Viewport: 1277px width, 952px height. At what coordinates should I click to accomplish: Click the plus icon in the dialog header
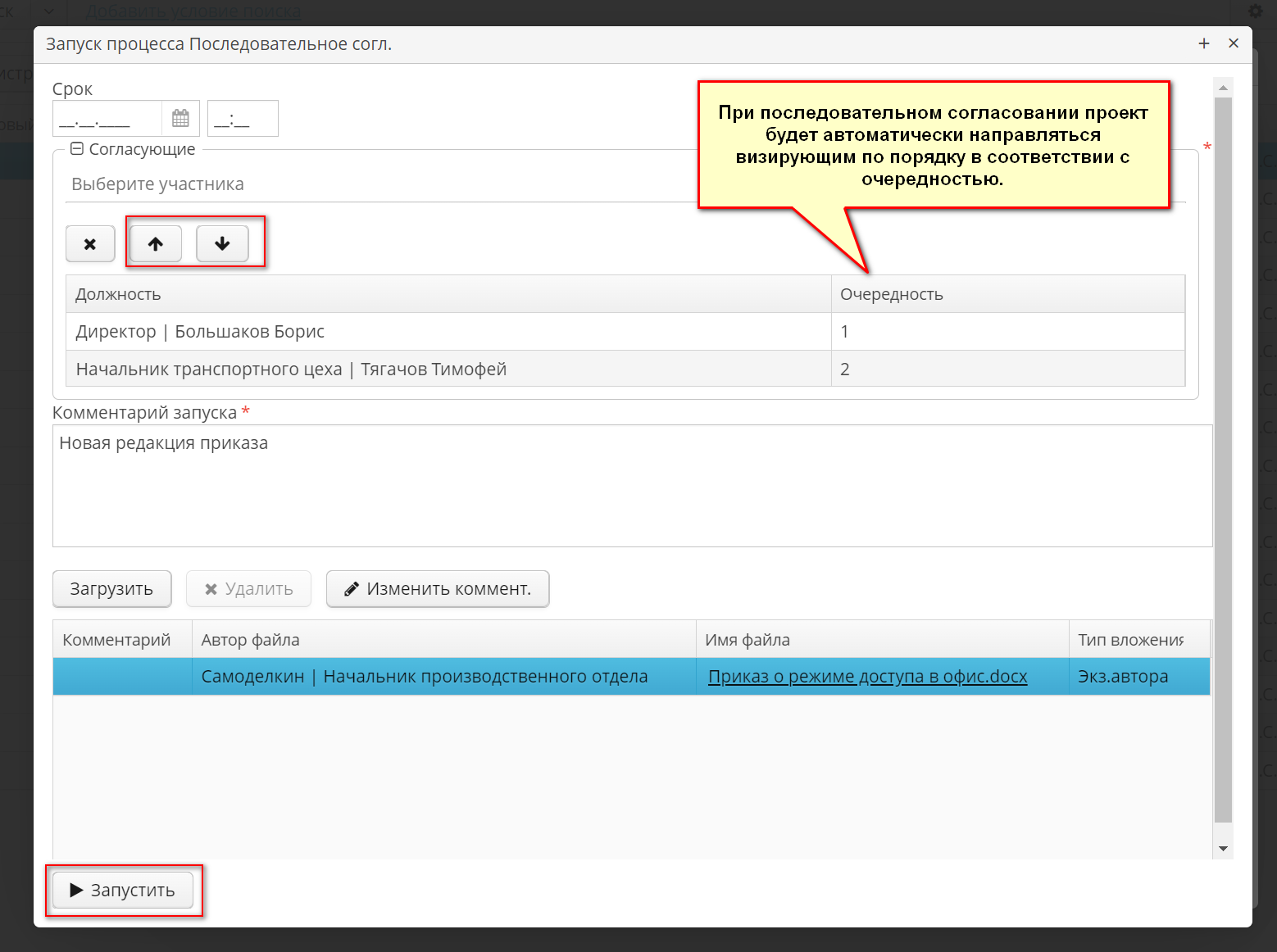coord(1204,43)
